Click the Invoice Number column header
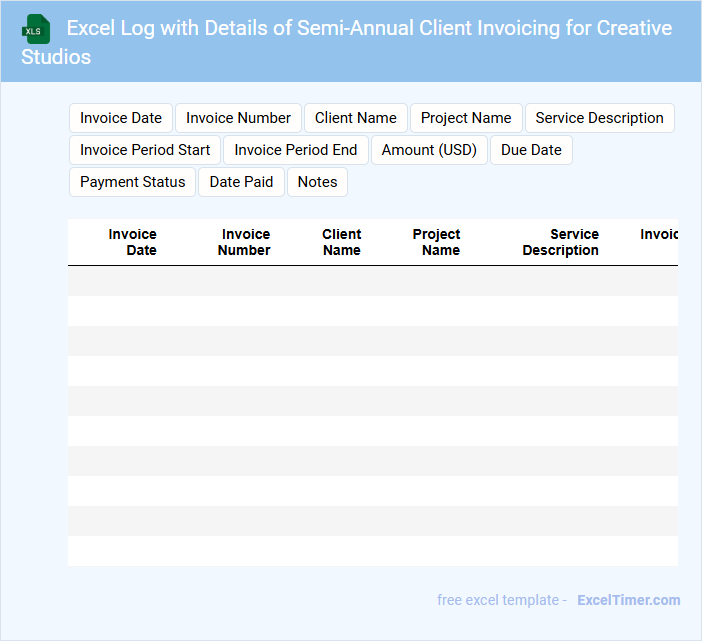The image size is (702, 641). [x=245, y=242]
